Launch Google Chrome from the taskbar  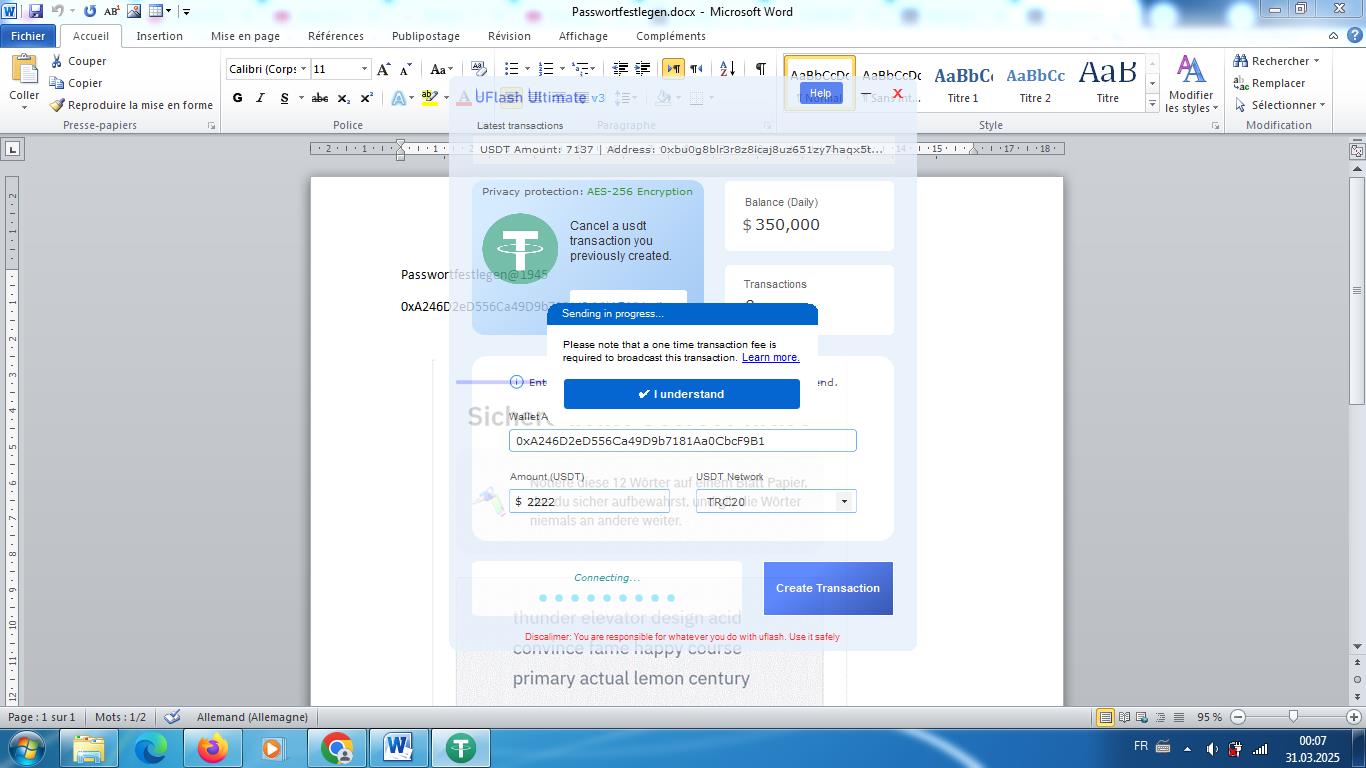point(337,748)
